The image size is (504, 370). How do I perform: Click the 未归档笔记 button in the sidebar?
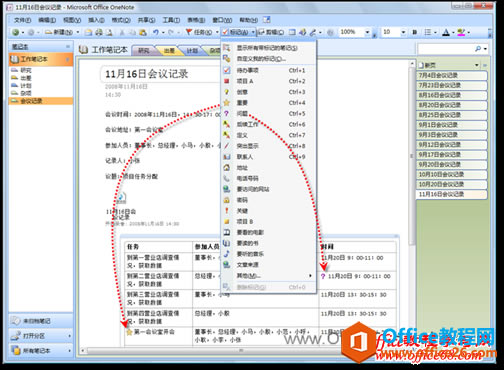pos(41,321)
